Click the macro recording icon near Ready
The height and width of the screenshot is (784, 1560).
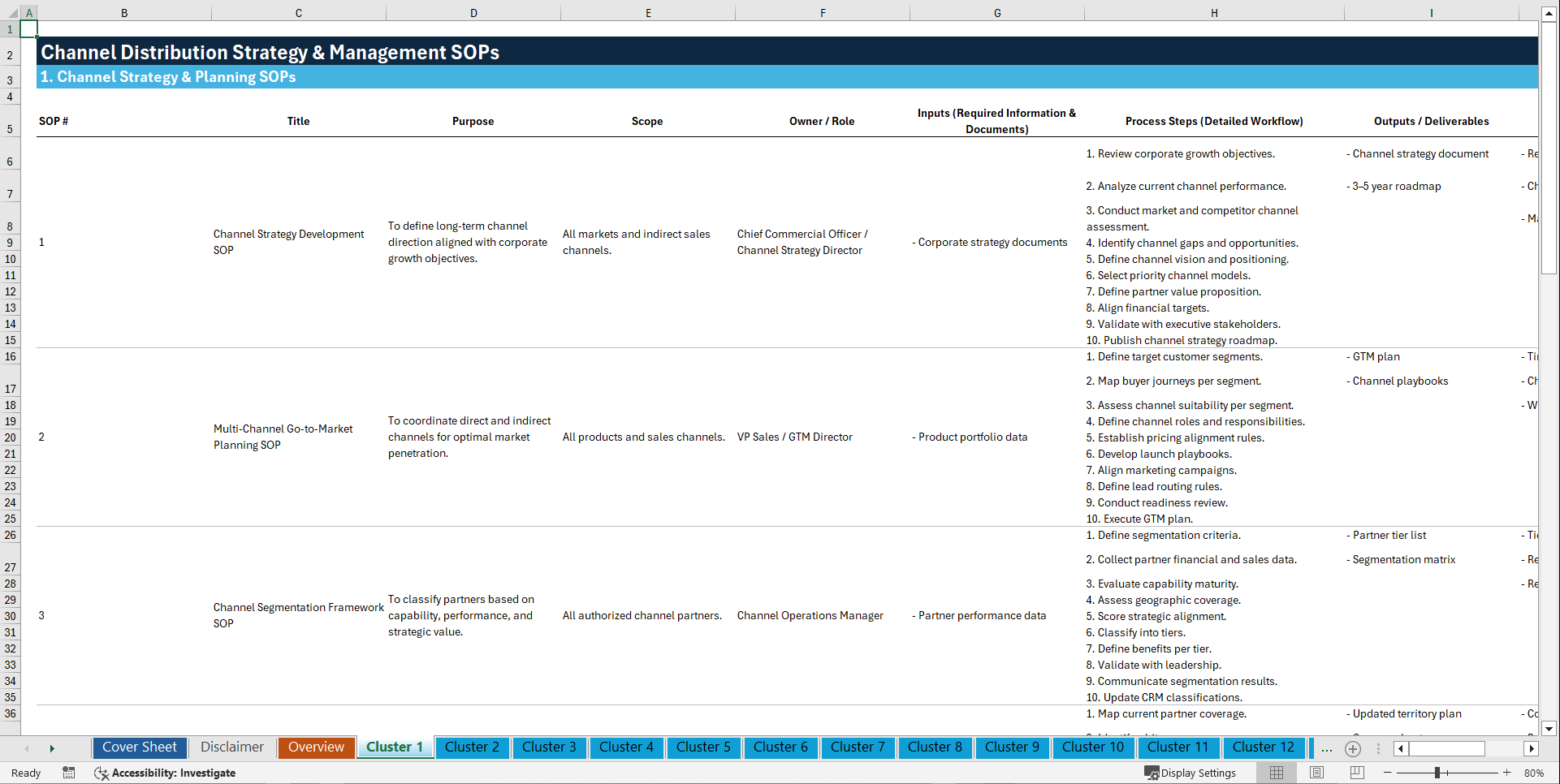(69, 773)
